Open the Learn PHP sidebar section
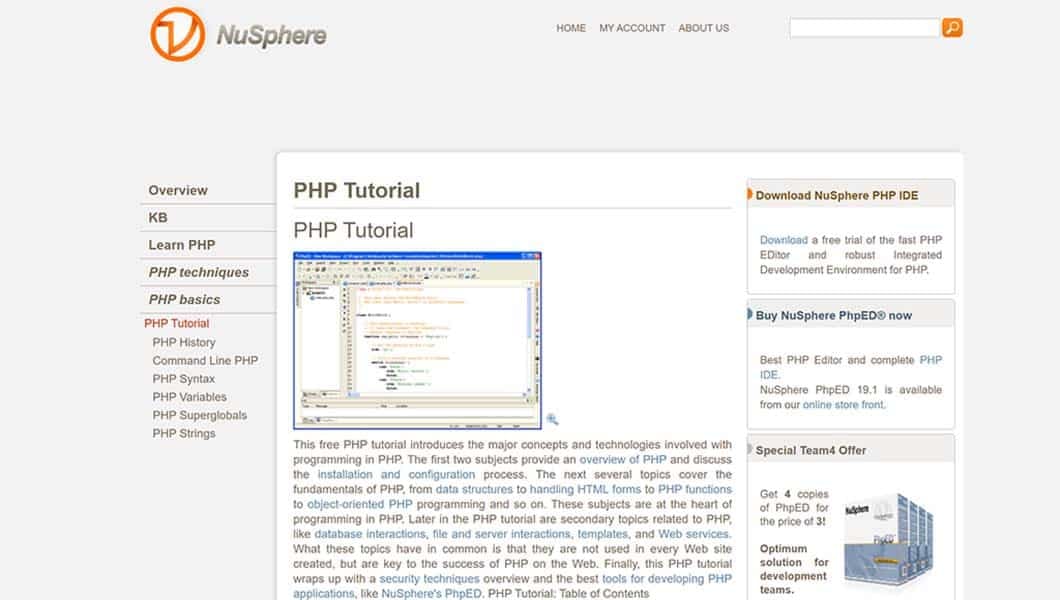Screen dimensions: 1060x600 (182, 245)
